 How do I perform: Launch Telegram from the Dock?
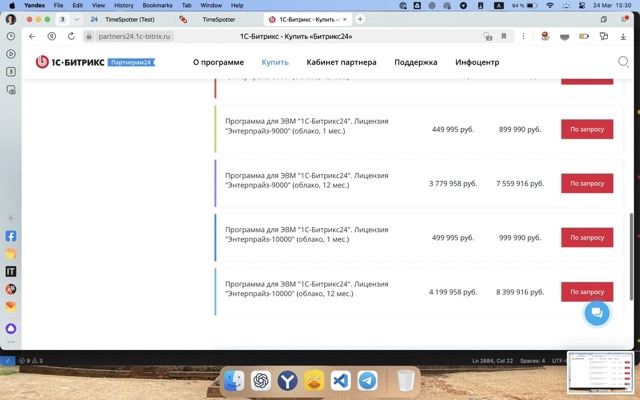367,381
